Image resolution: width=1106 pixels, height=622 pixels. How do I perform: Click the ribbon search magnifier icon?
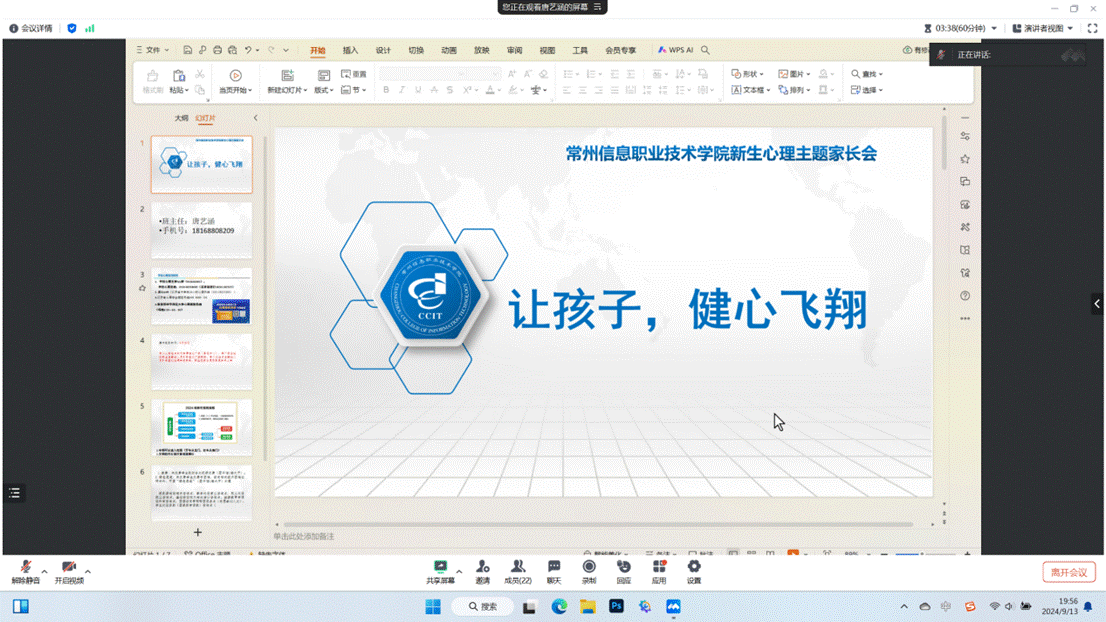click(705, 50)
